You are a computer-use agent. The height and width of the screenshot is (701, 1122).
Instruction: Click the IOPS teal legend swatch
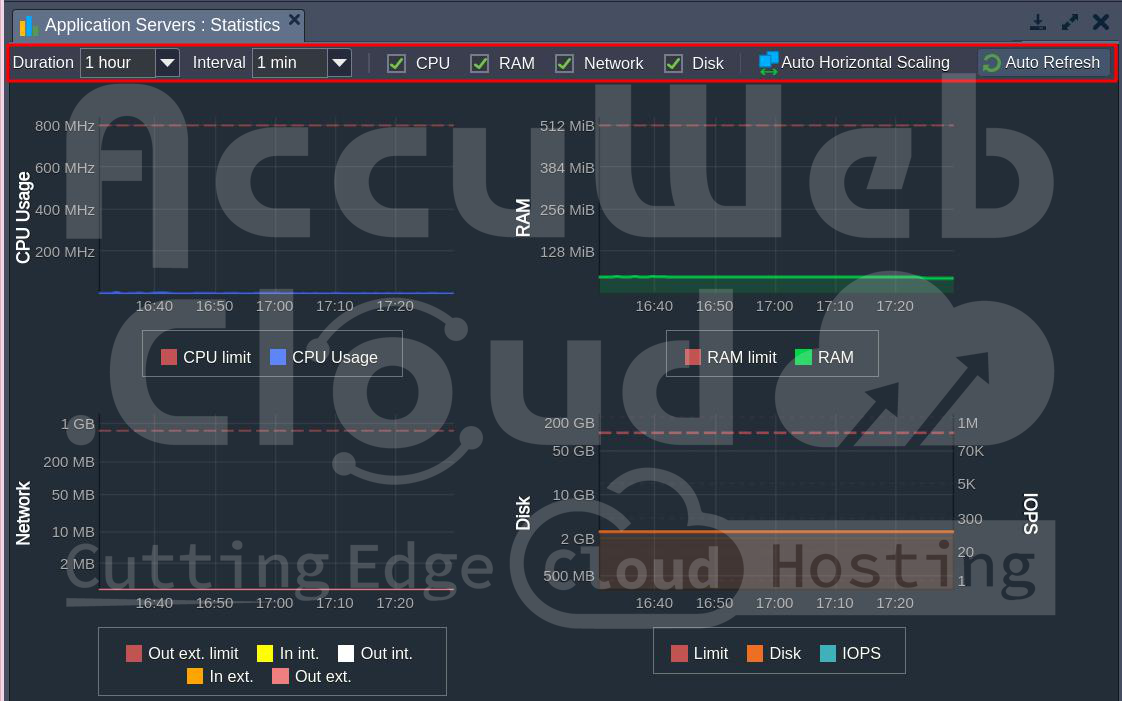tap(828, 653)
